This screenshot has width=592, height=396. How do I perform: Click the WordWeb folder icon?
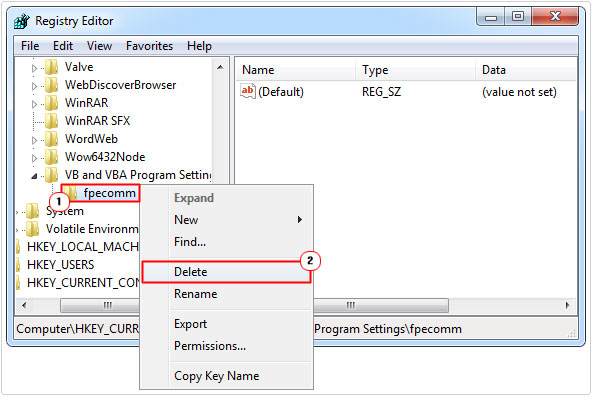pos(51,139)
